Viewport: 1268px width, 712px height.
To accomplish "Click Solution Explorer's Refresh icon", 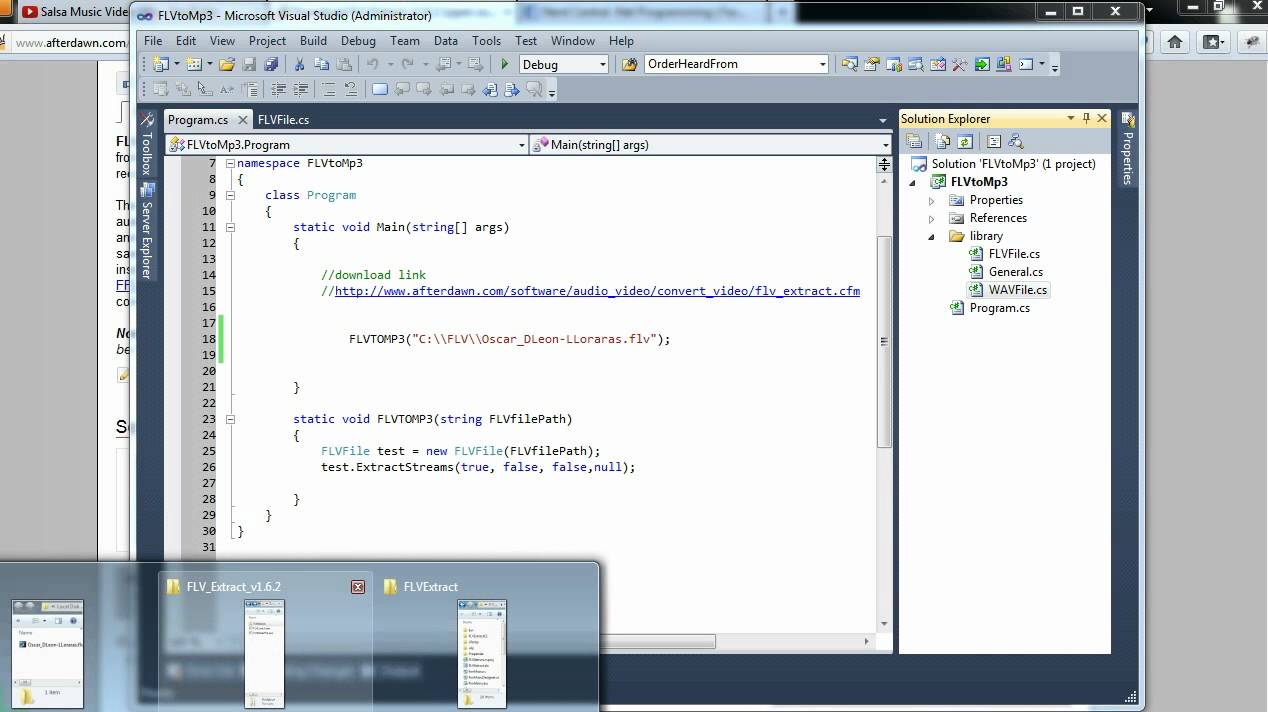I will (965, 142).
